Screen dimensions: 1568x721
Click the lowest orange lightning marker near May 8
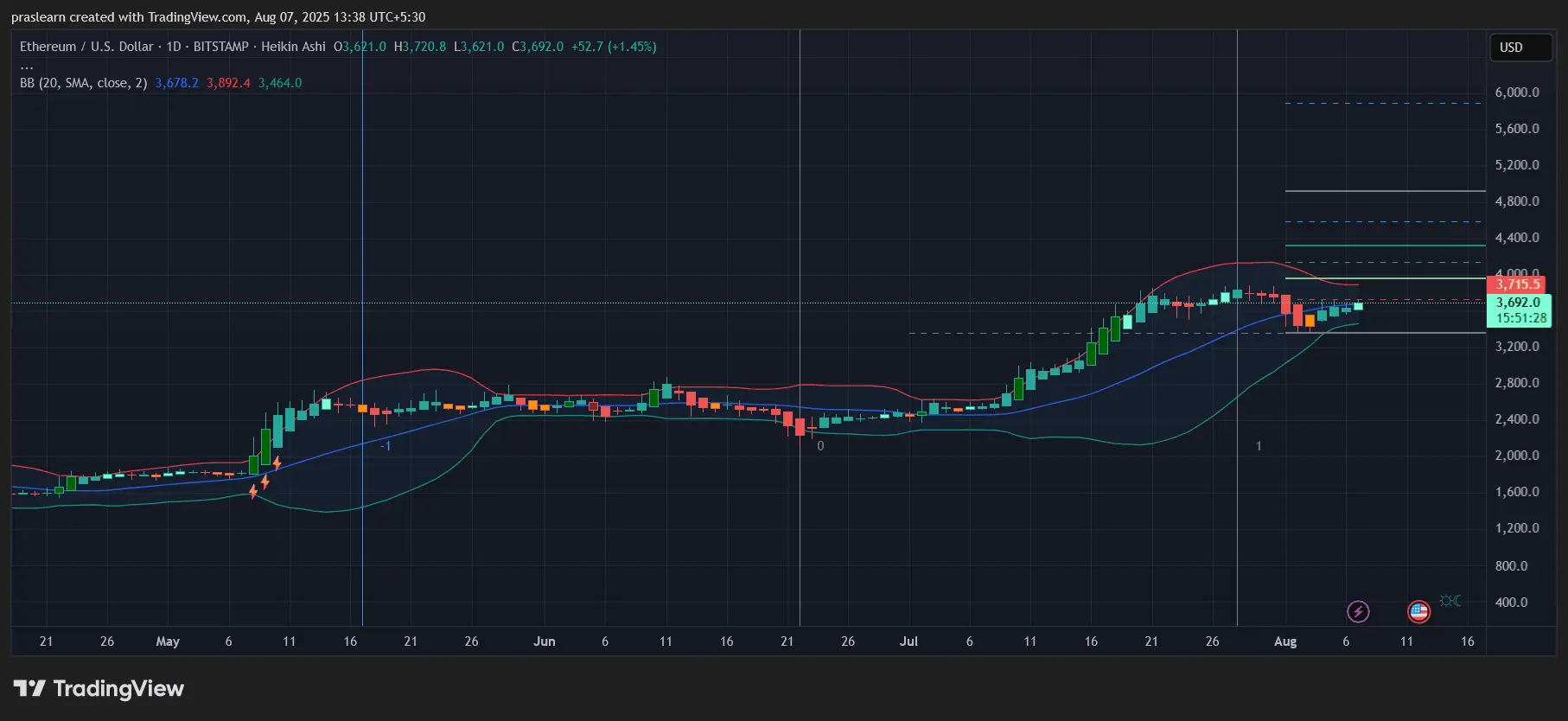click(x=253, y=491)
